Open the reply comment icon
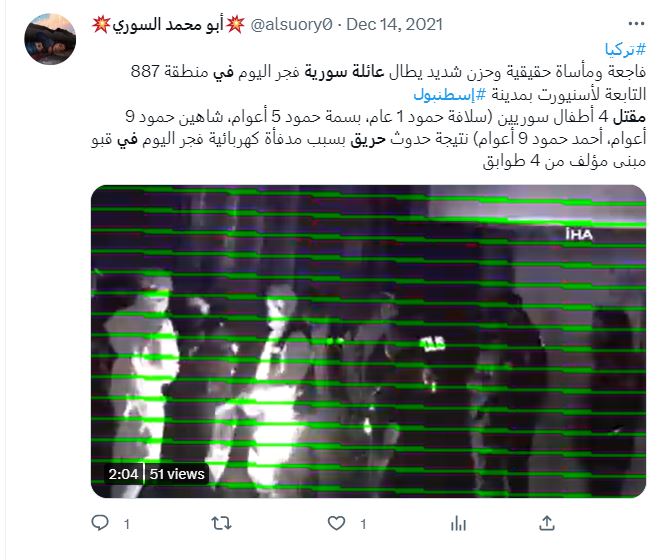 coord(100,523)
